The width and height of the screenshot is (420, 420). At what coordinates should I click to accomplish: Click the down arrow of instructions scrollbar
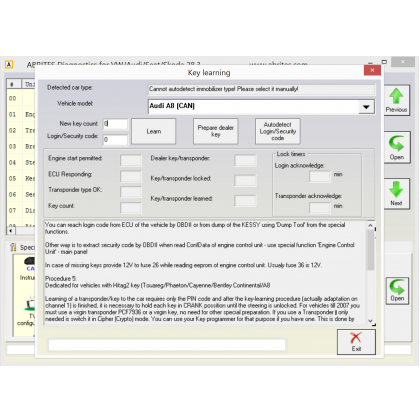point(370,321)
